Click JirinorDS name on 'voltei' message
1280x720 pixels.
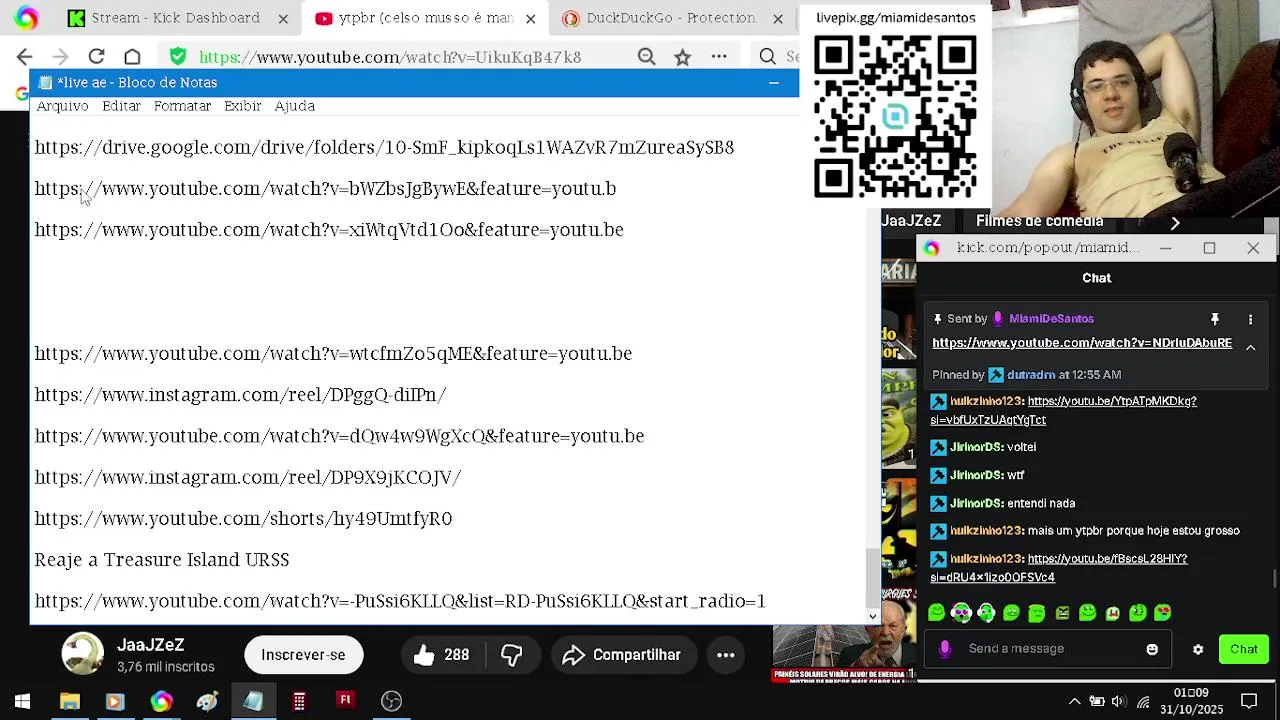pyautogui.click(x=977, y=447)
